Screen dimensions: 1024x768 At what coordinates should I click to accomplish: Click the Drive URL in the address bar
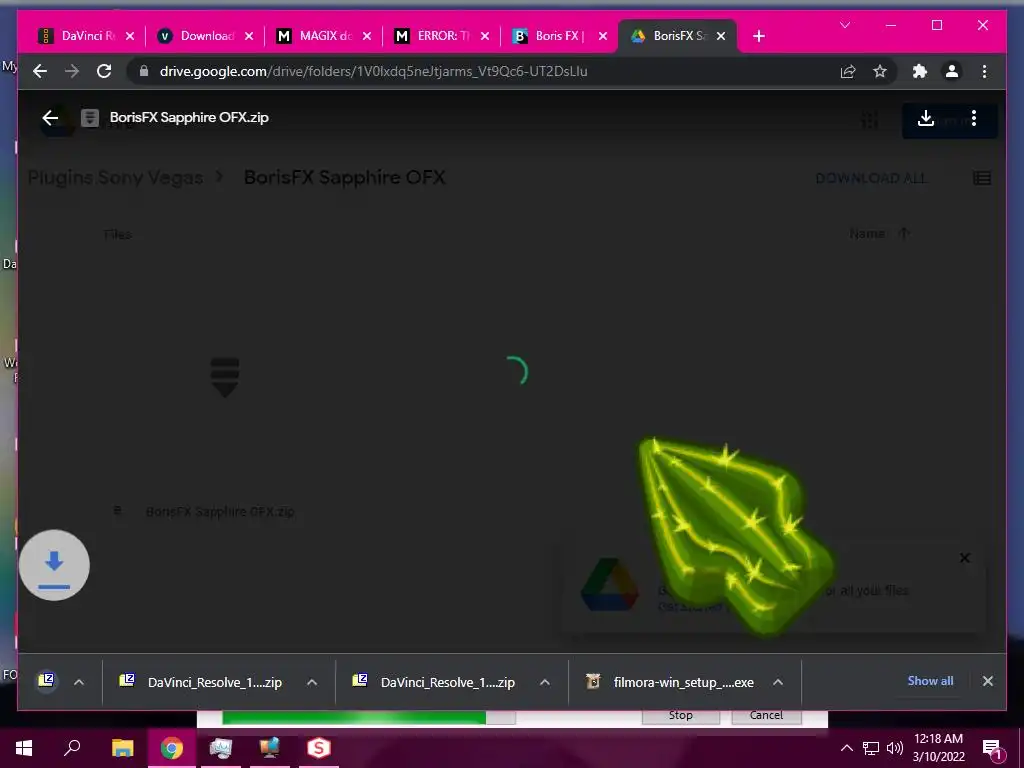(374, 71)
